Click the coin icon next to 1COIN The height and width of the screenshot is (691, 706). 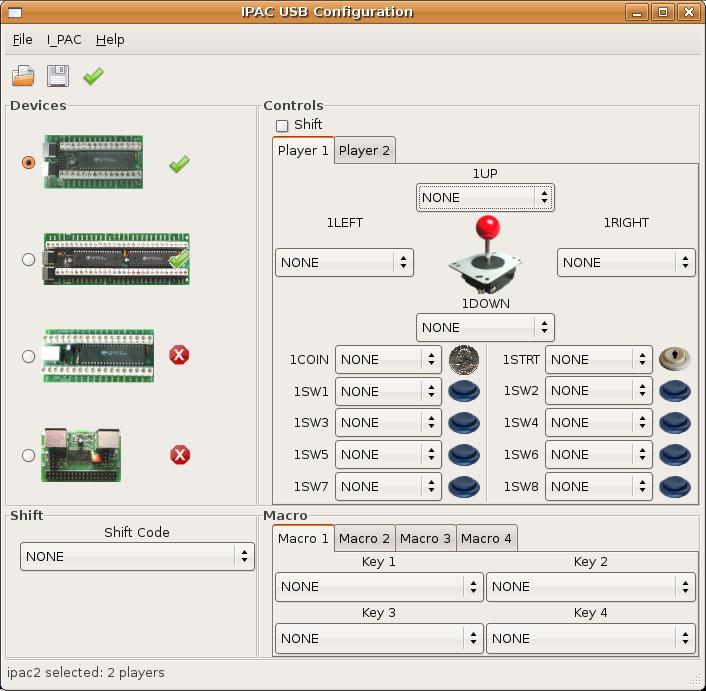coord(464,360)
